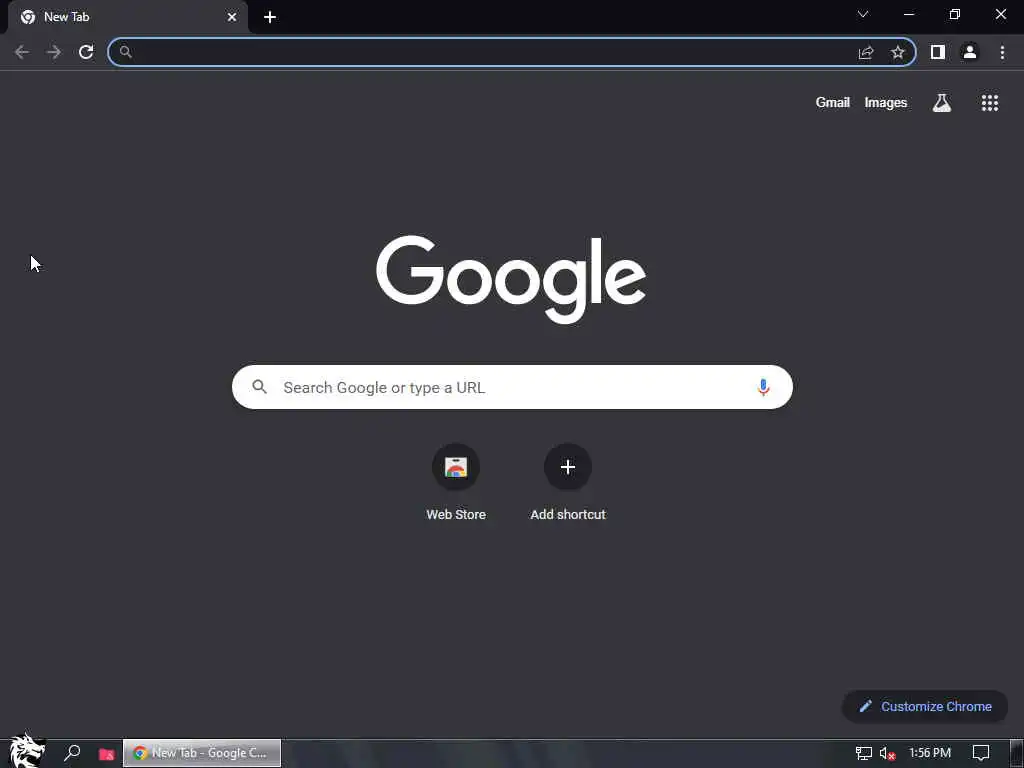Click the Google logo
Screen dimensions: 1024x768
click(x=511, y=280)
